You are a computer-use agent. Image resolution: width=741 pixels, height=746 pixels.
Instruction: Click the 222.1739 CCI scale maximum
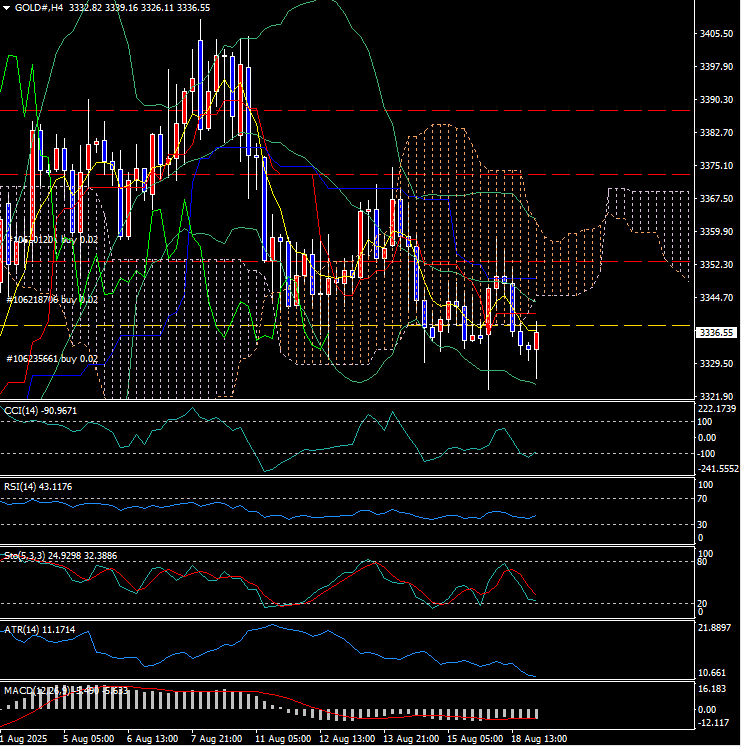716,409
